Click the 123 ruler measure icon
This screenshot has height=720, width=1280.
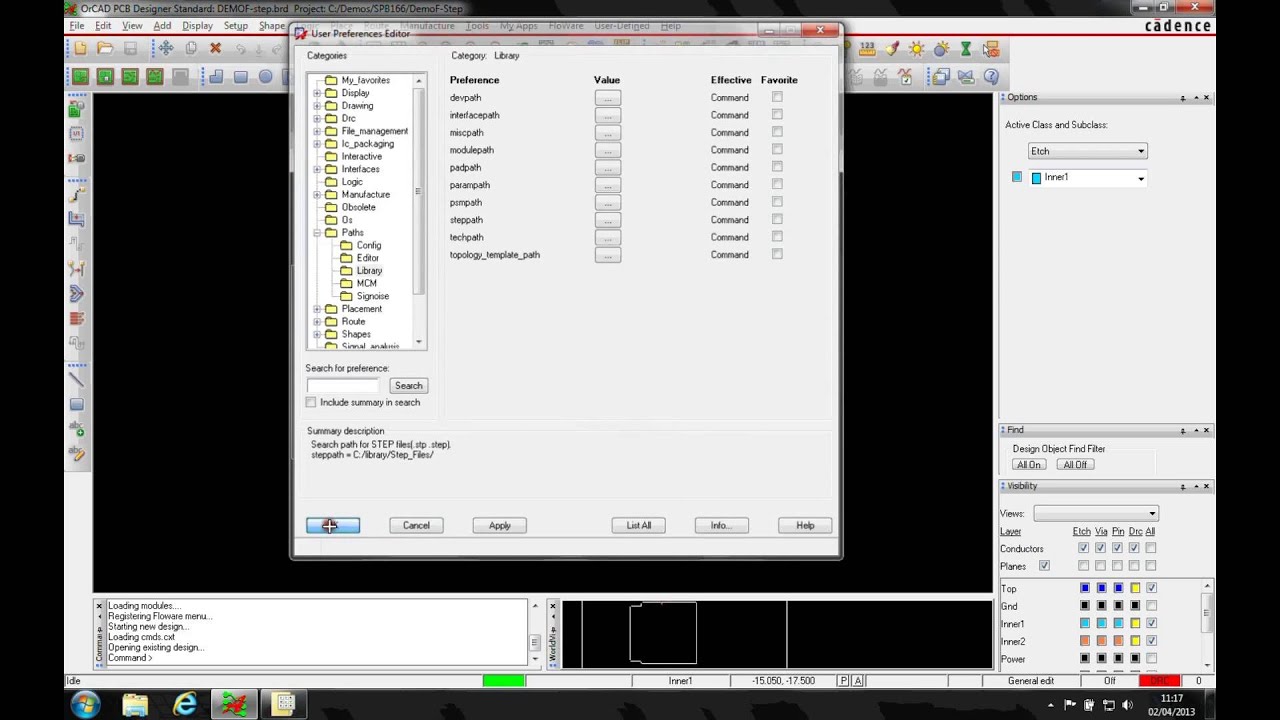point(867,48)
